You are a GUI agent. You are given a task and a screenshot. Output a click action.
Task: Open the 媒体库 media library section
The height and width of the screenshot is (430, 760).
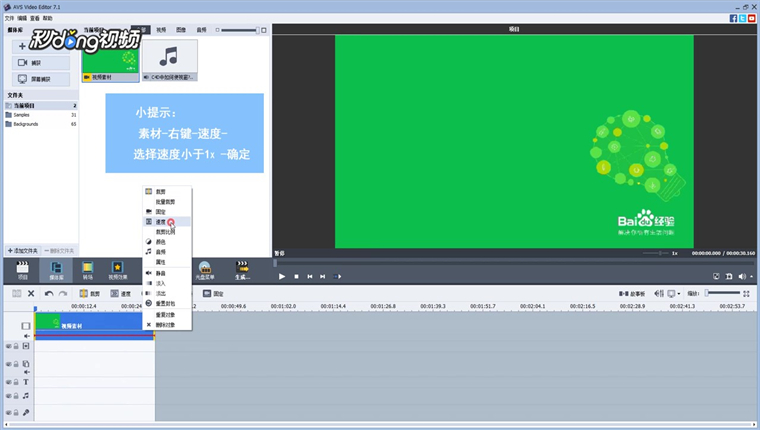click(x=56, y=270)
